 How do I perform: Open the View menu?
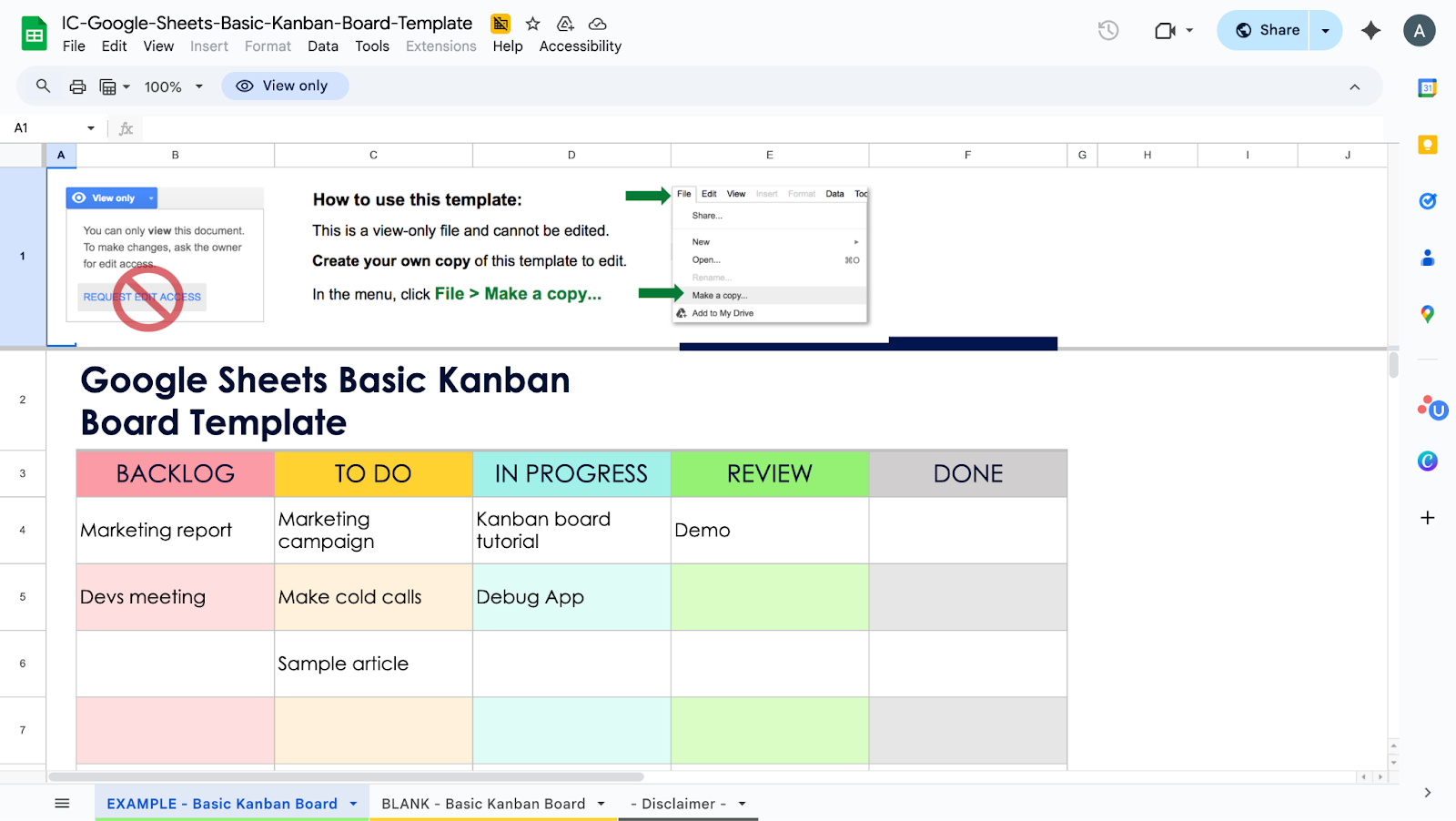coord(158,46)
